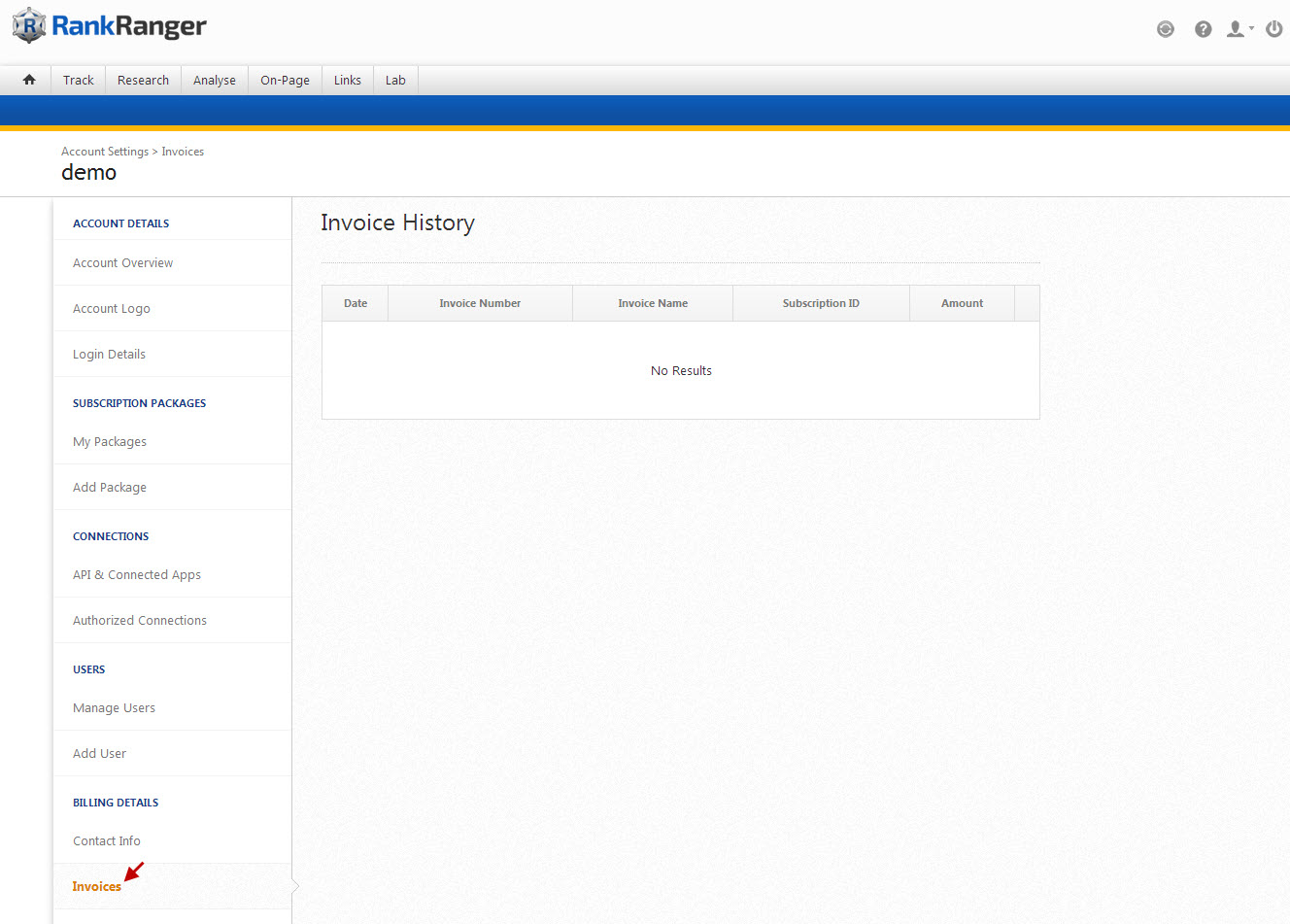Image resolution: width=1290 pixels, height=924 pixels.
Task: Open help via question mark icon
Action: point(1203,29)
